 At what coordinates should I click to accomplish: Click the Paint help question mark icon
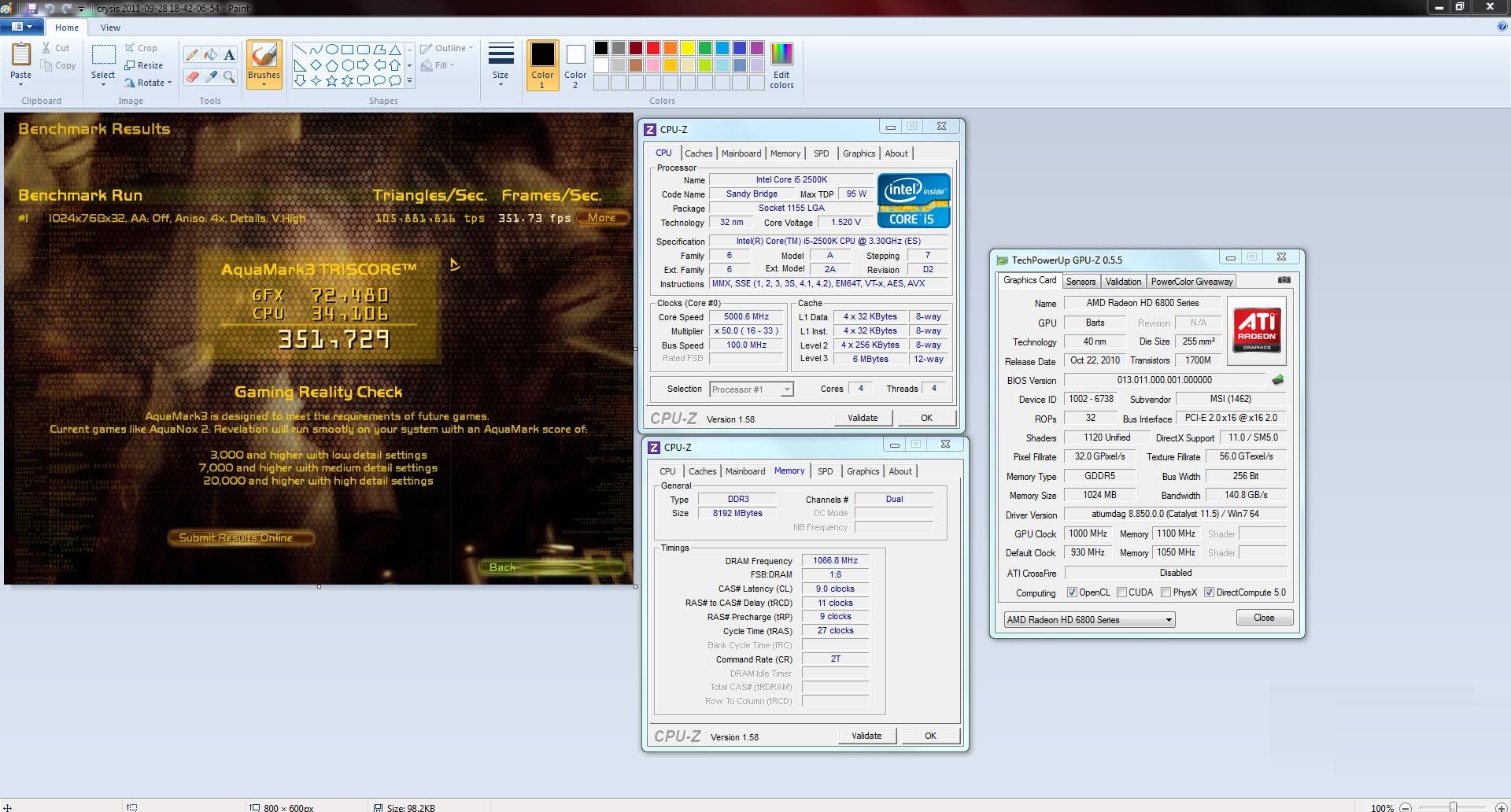(1502, 27)
